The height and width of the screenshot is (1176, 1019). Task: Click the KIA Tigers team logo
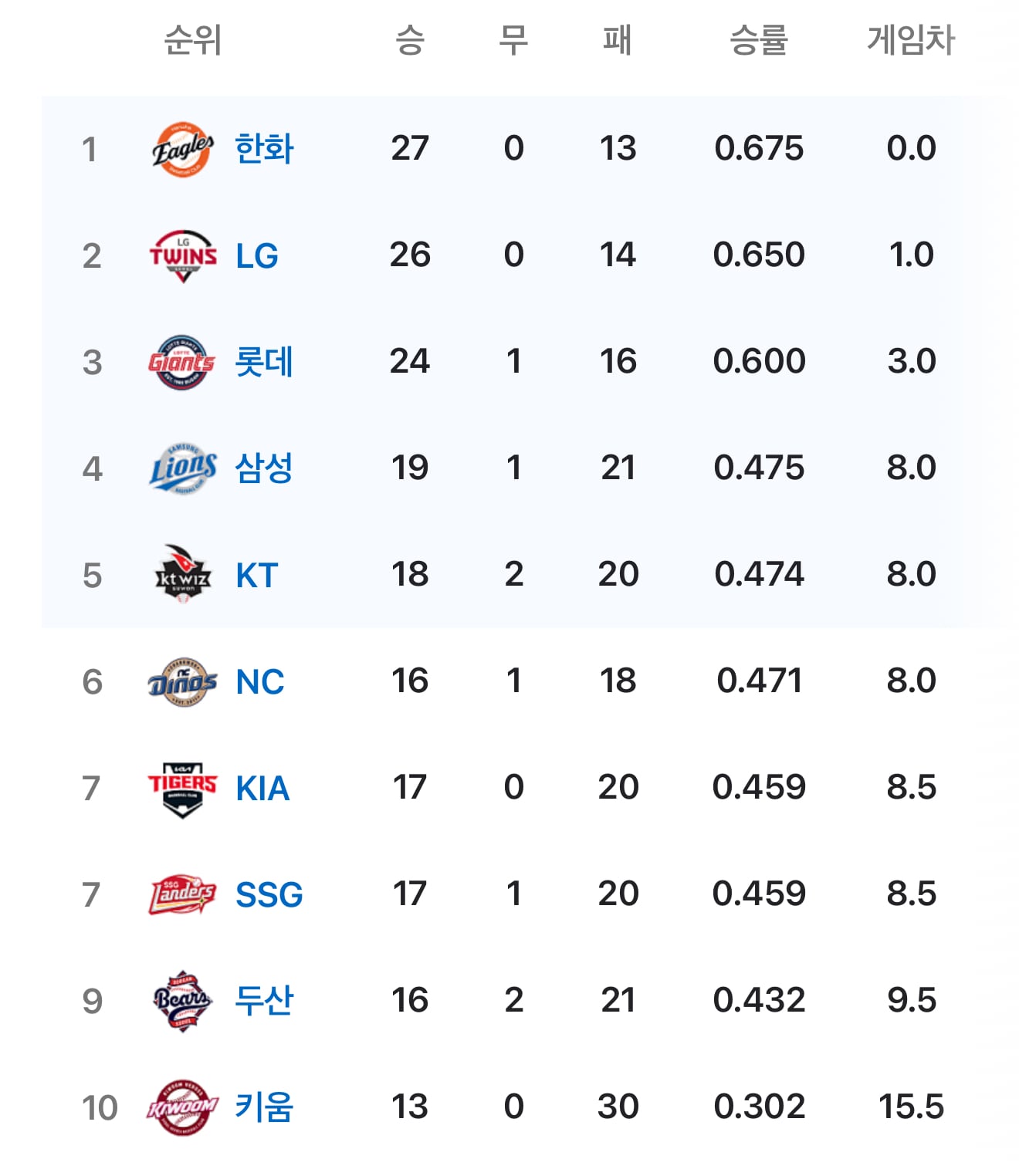tap(183, 789)
